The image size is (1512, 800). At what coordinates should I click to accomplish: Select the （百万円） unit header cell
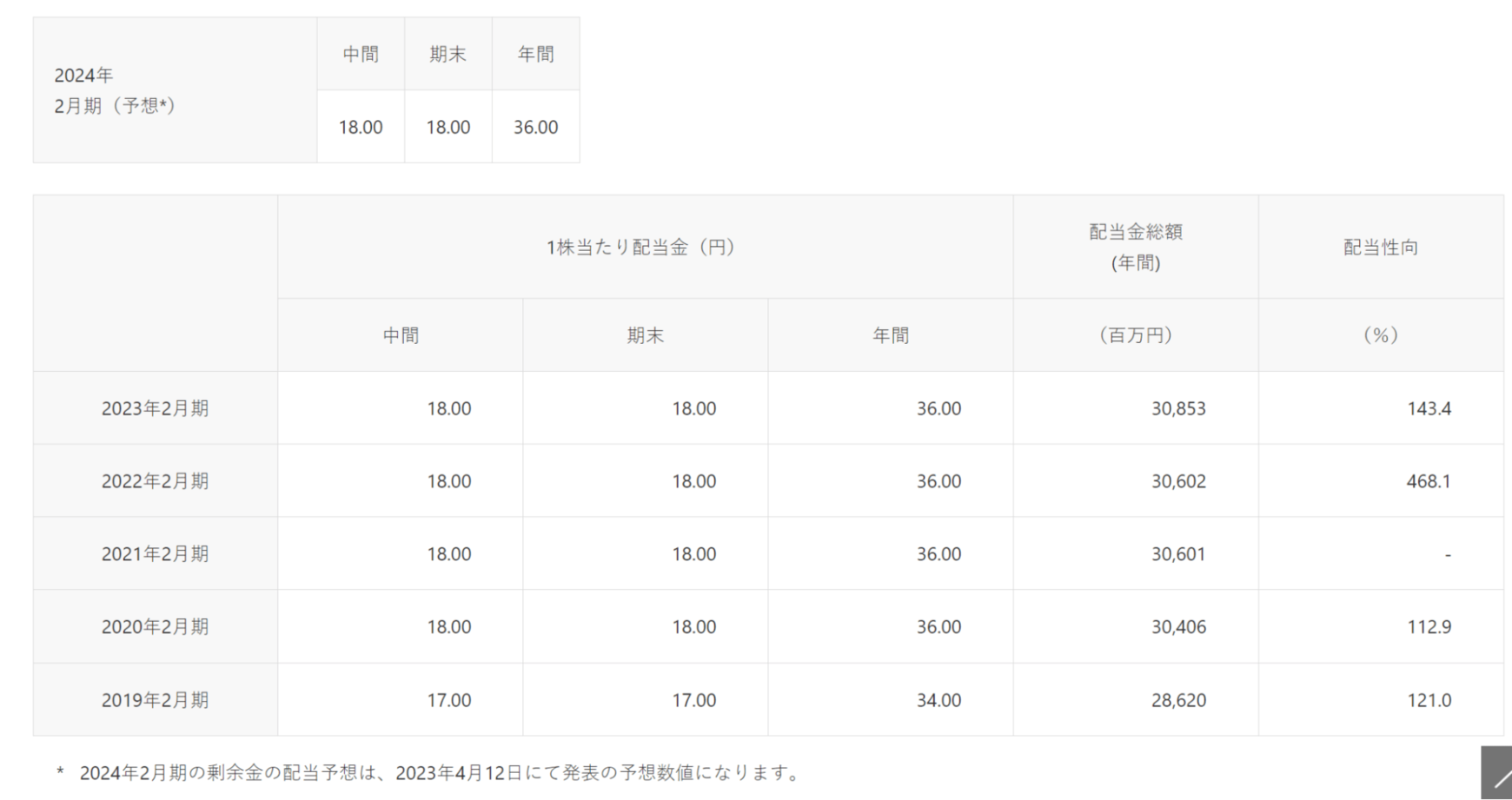[x=1135, y=335]
